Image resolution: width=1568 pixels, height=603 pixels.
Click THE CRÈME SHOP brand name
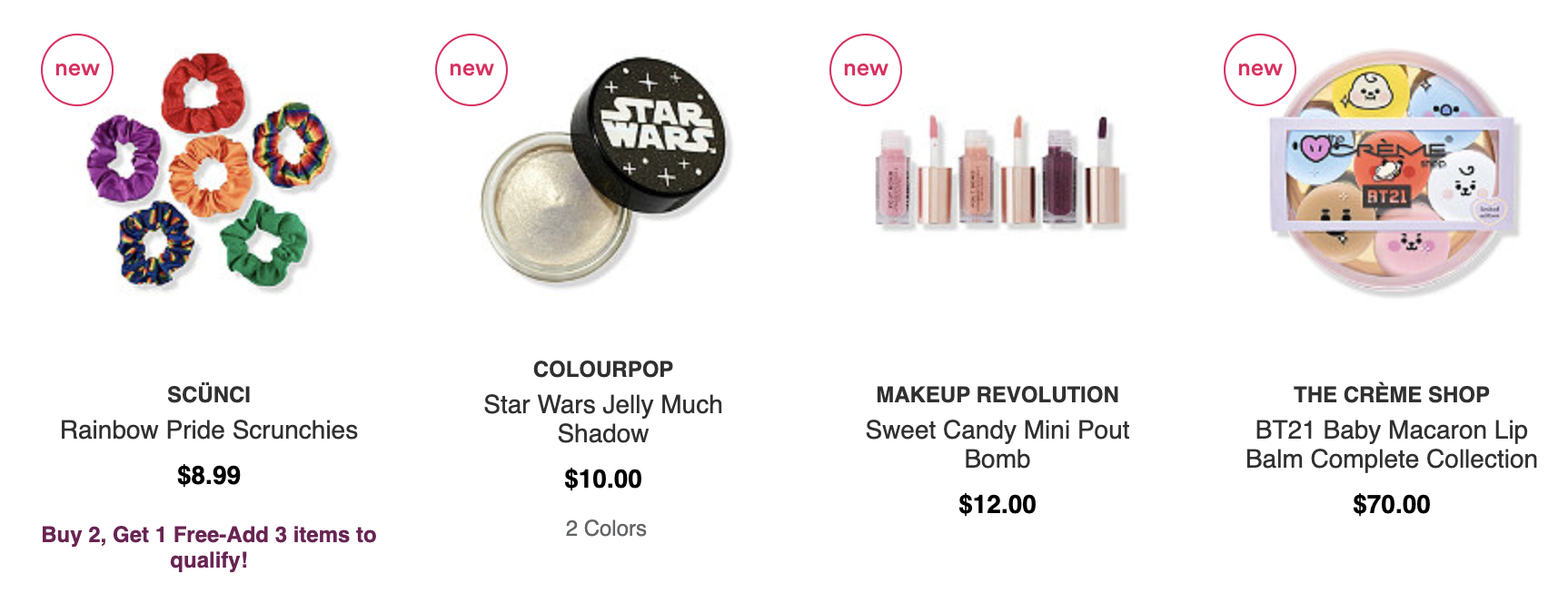point(1392,395)
